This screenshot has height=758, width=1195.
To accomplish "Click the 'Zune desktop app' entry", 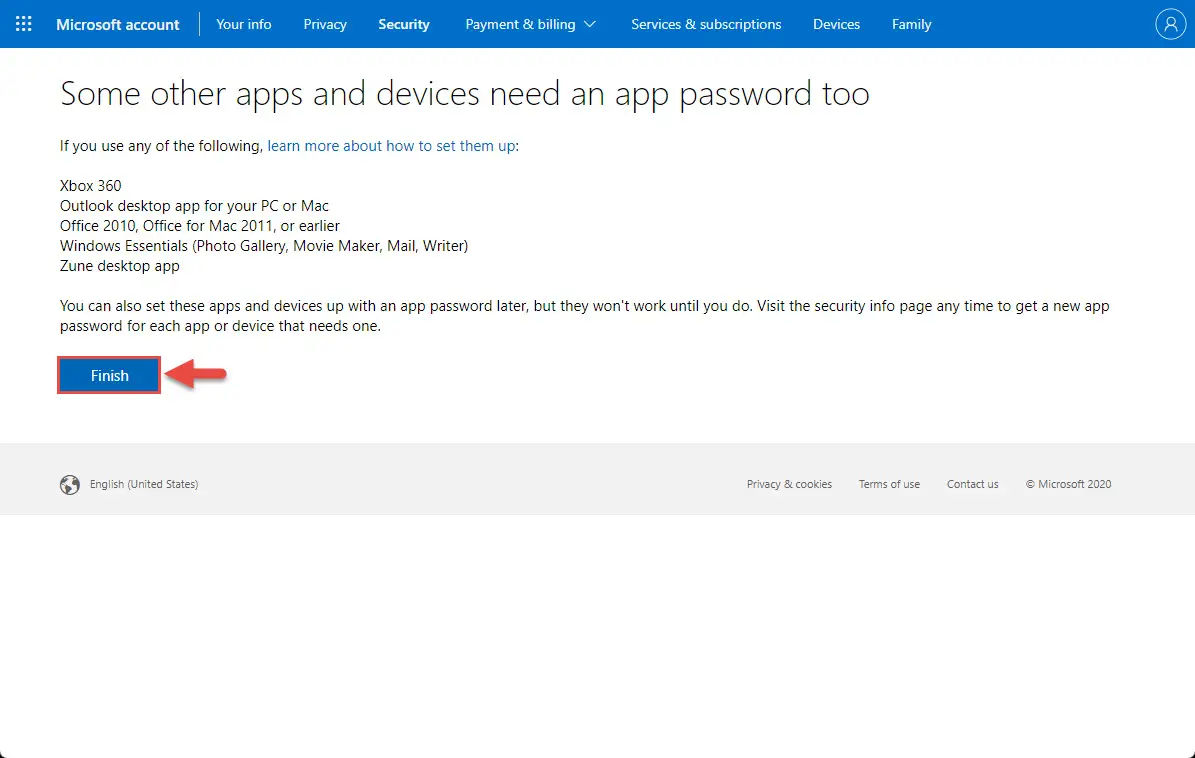I will [x=120, y=266].
